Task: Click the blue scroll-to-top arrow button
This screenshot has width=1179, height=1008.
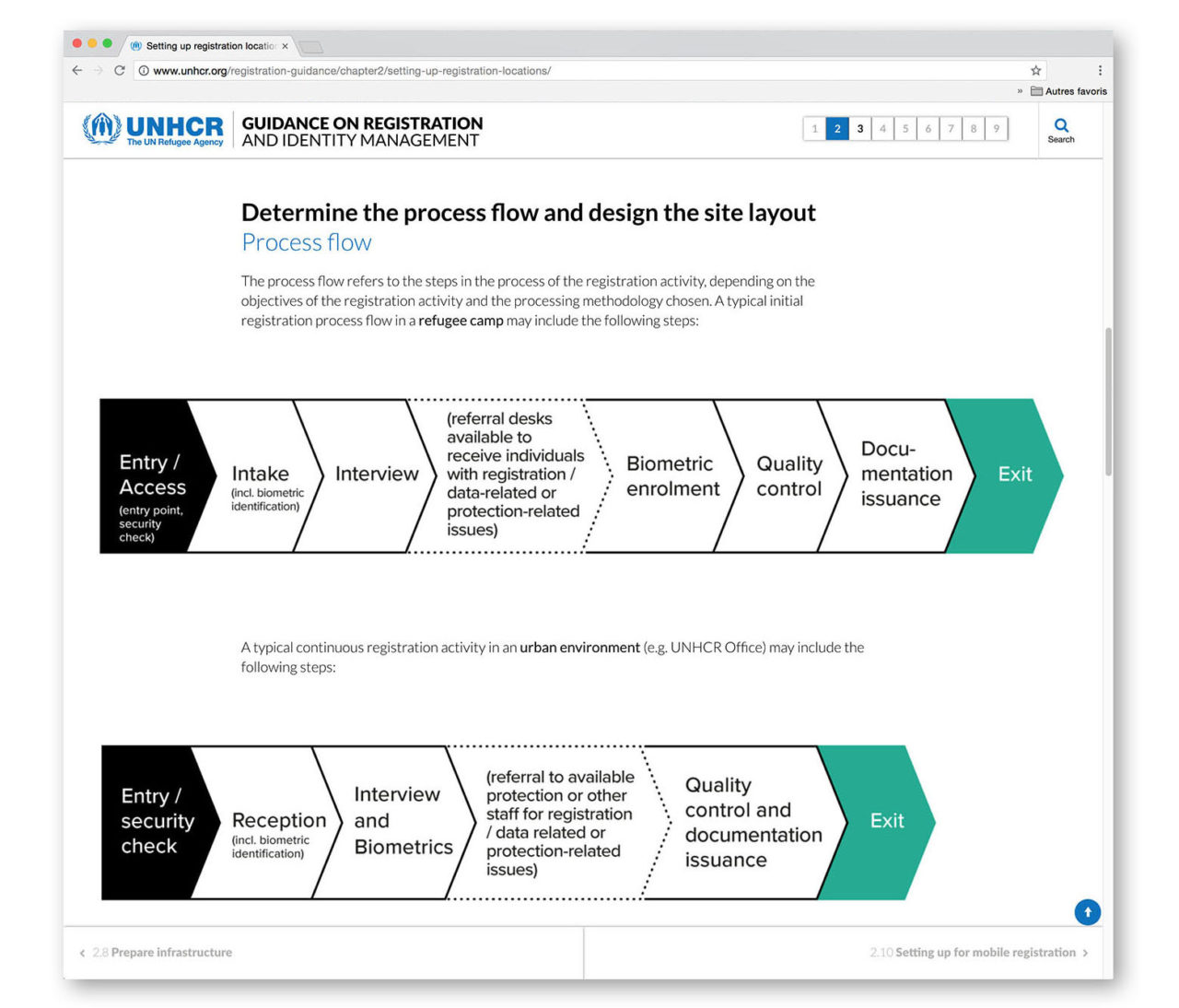Action: 1087,912
